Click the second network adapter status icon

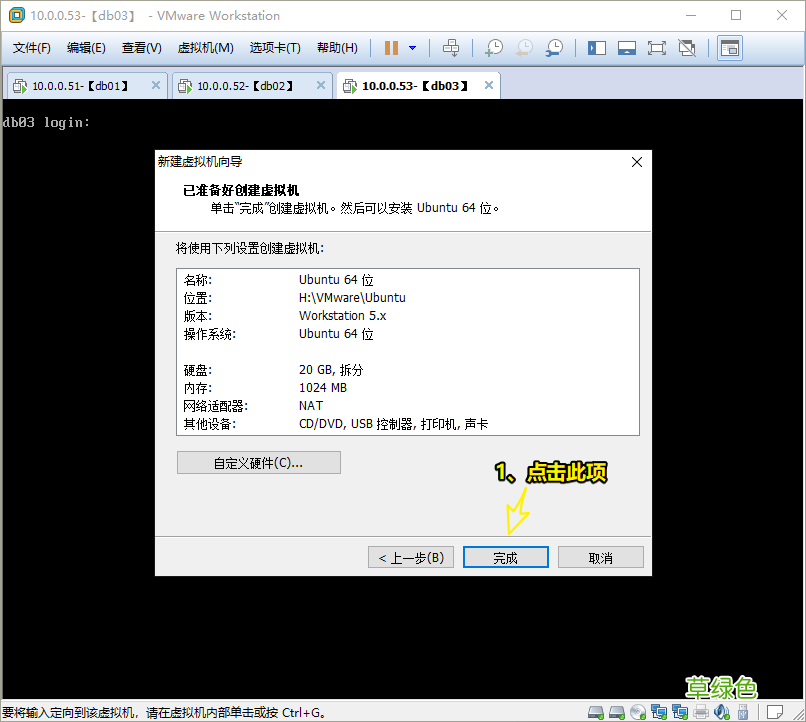pos(680,712)
